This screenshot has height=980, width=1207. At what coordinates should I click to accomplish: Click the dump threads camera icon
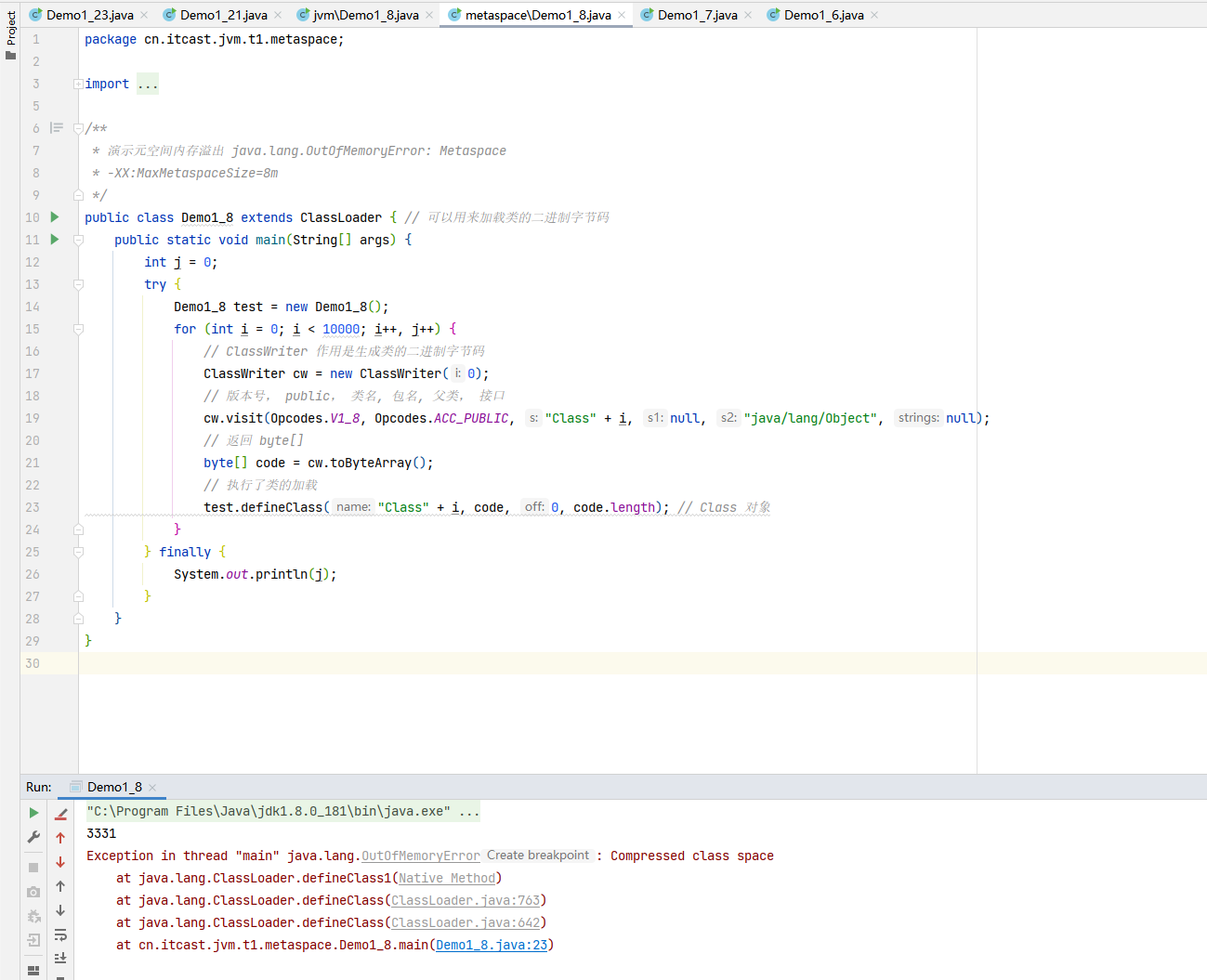pyautogui.click(x=33, y=892)
